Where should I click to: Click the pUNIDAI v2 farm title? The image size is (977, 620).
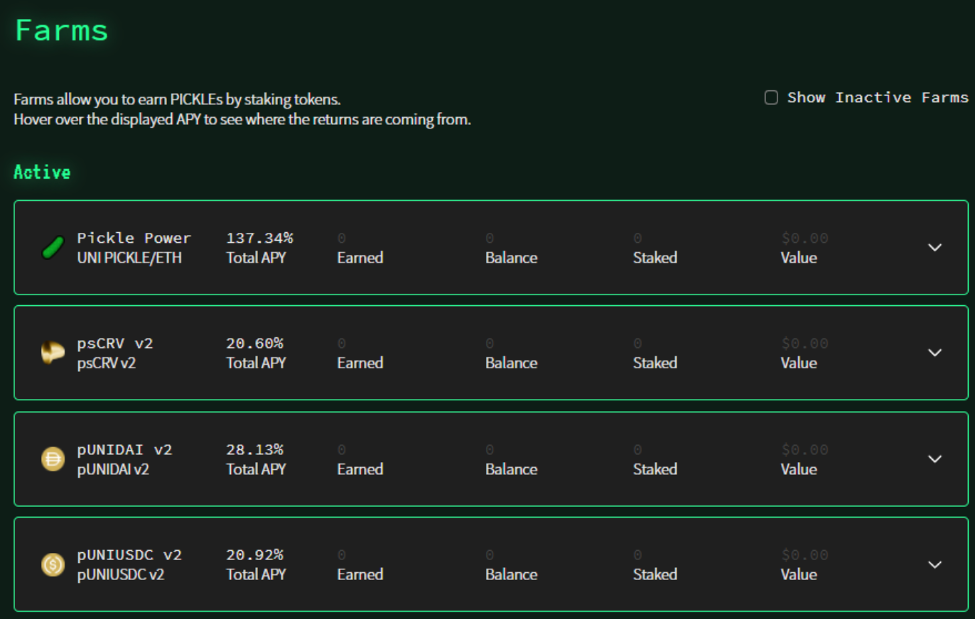pyautogui.click(x=124, y=449)
